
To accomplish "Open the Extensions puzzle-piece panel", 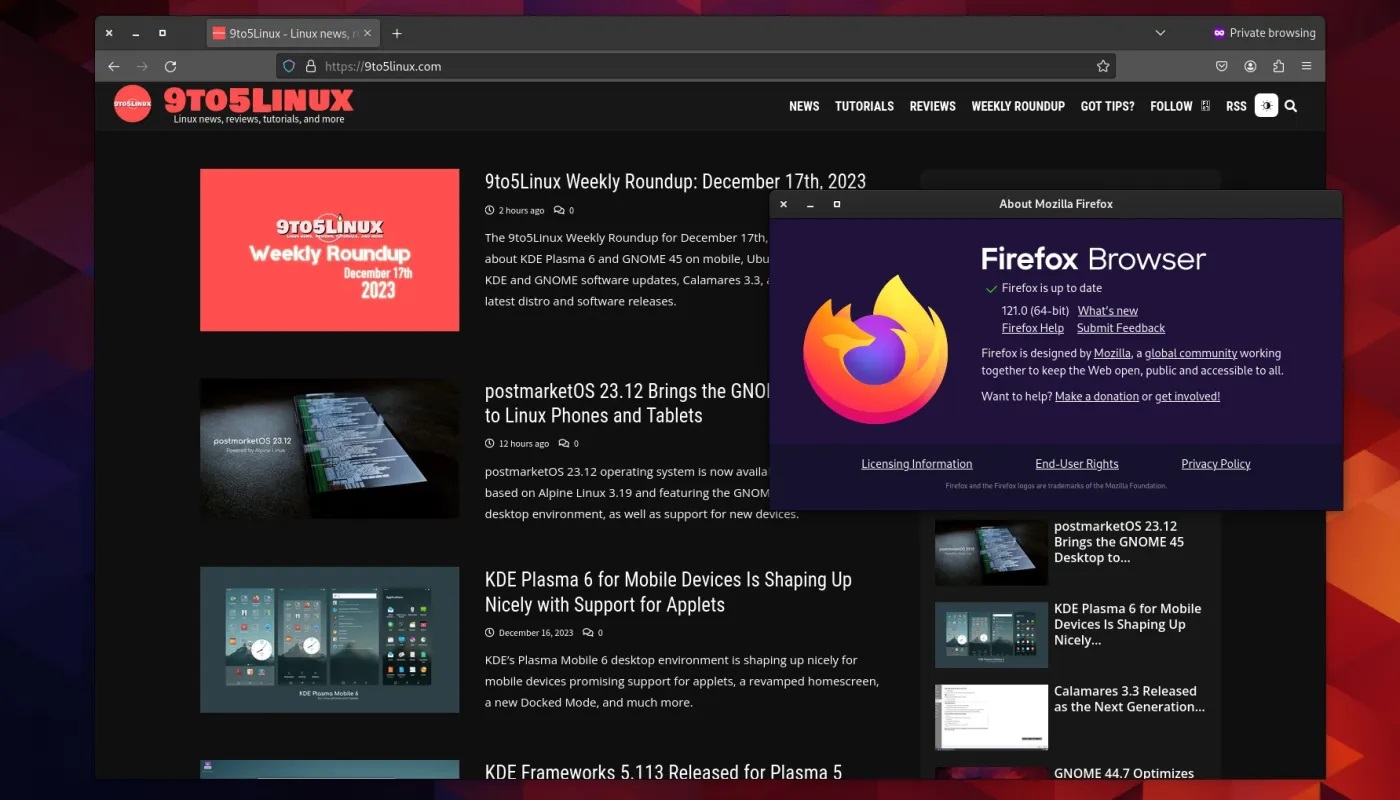I will click(x=1277, y=66).
